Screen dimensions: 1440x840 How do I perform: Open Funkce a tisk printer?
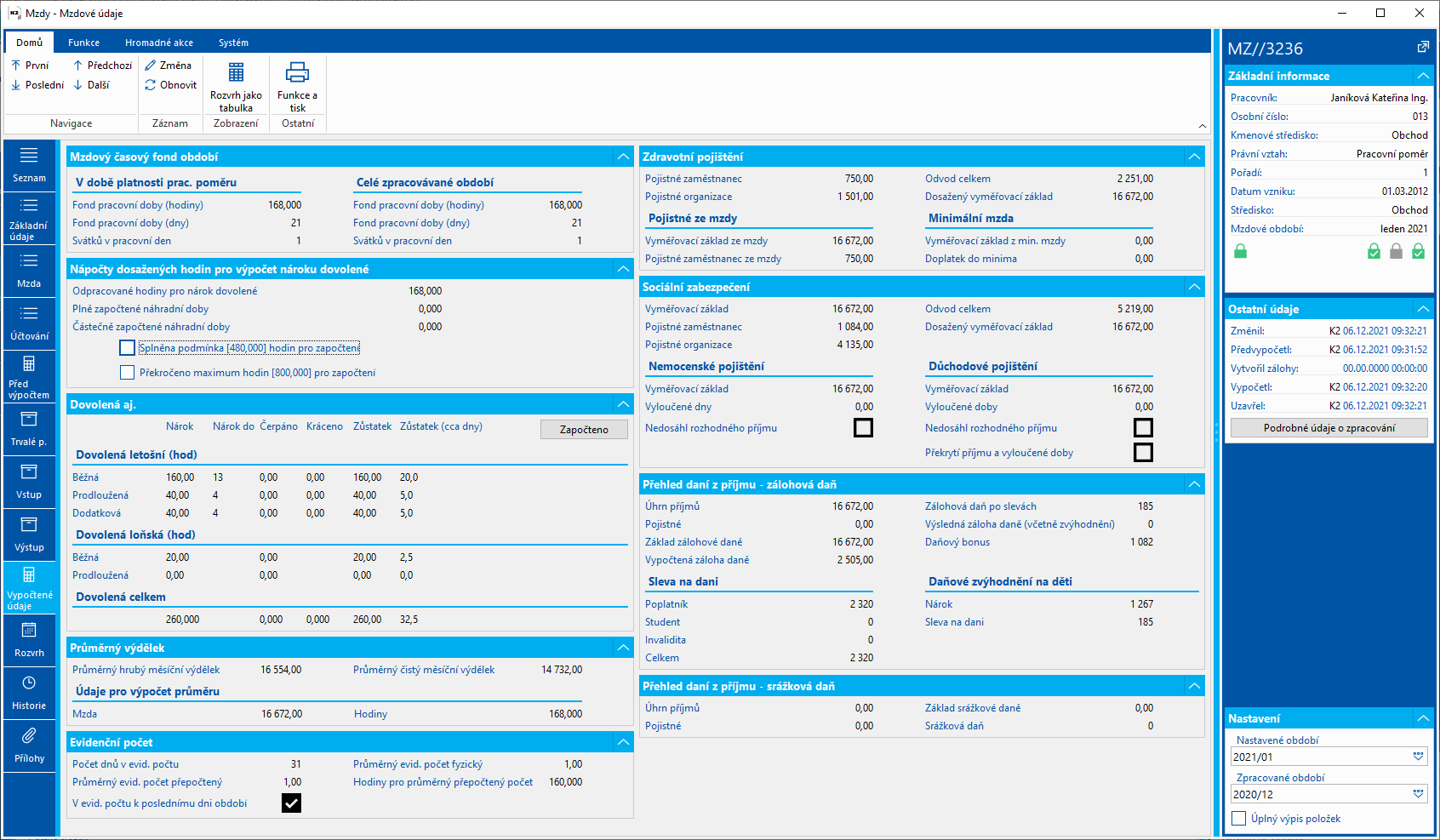click(297, 86)
